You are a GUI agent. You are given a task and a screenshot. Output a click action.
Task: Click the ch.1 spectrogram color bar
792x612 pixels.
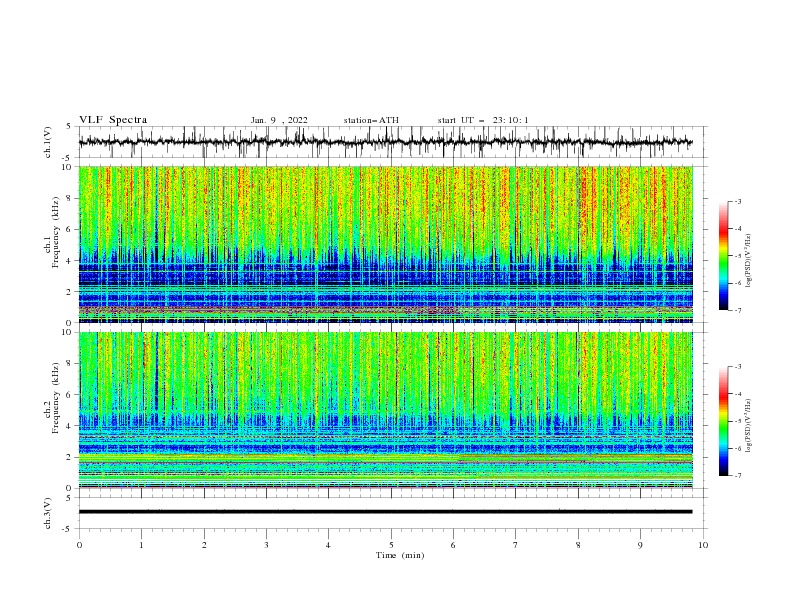click(x=724, y=255)
